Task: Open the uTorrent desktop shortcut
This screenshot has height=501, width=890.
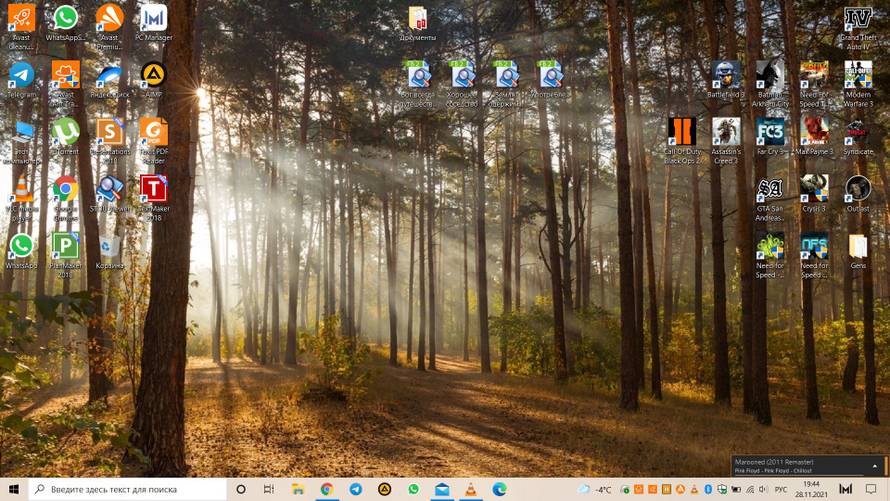Action: [66, 137]
